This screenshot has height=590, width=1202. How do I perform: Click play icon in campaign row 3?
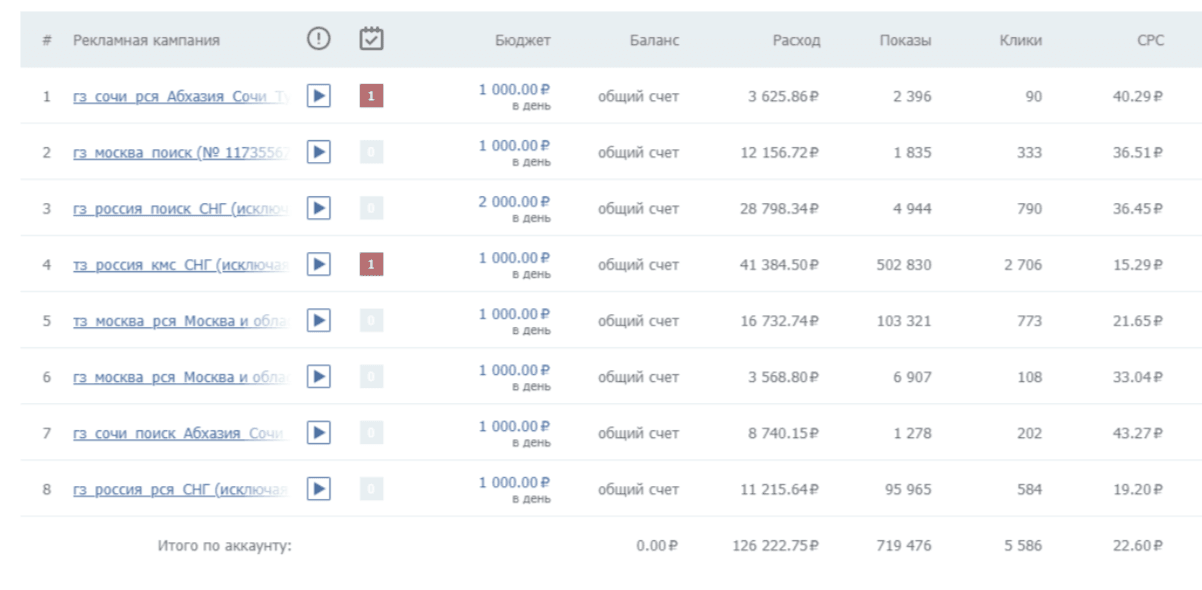coord(318,208)
